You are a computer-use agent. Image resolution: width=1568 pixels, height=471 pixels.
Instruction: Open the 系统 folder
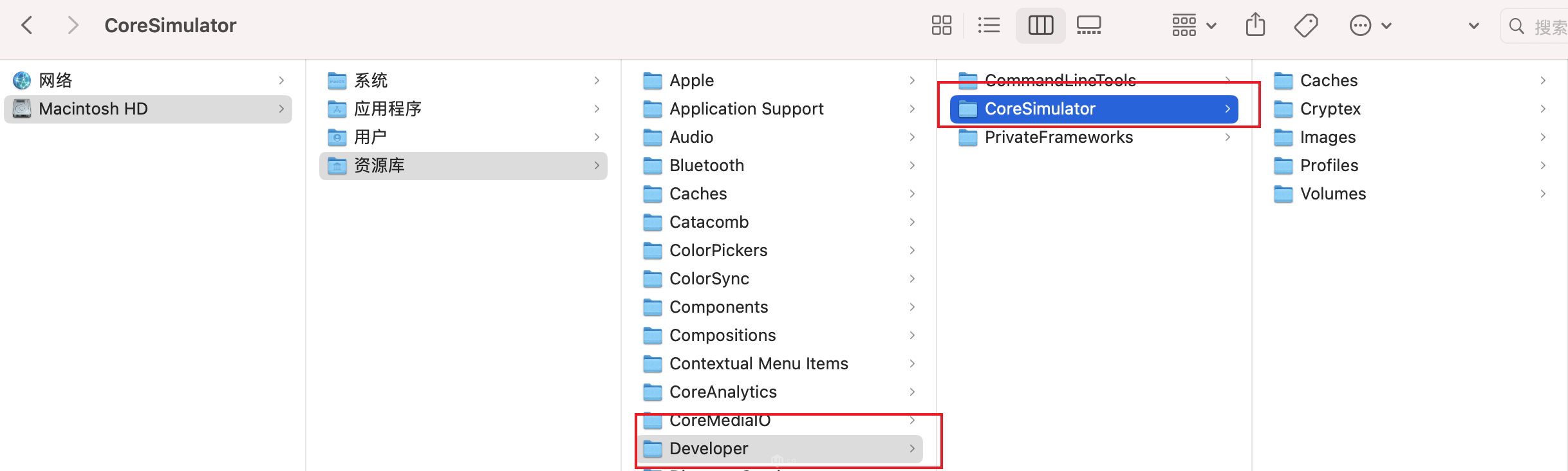463,80
